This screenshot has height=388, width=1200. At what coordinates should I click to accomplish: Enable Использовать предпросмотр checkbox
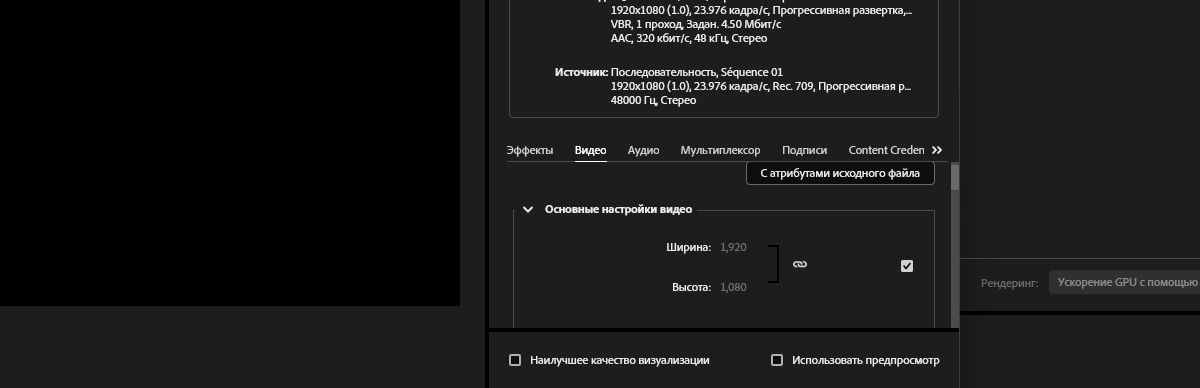tap(777, 360)
